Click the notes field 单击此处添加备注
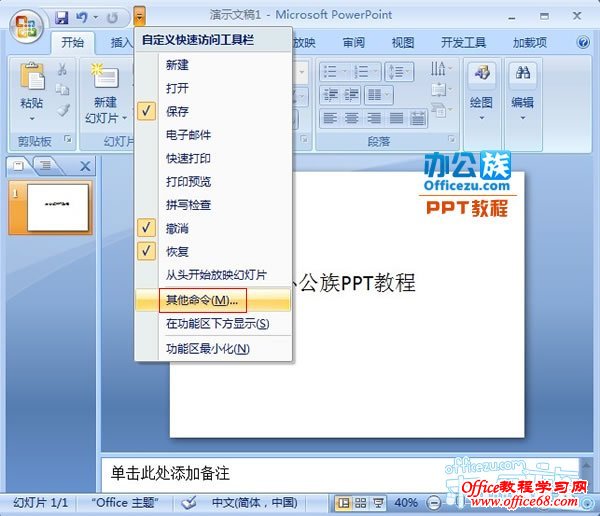600x516 pixels. click(341, 474)
